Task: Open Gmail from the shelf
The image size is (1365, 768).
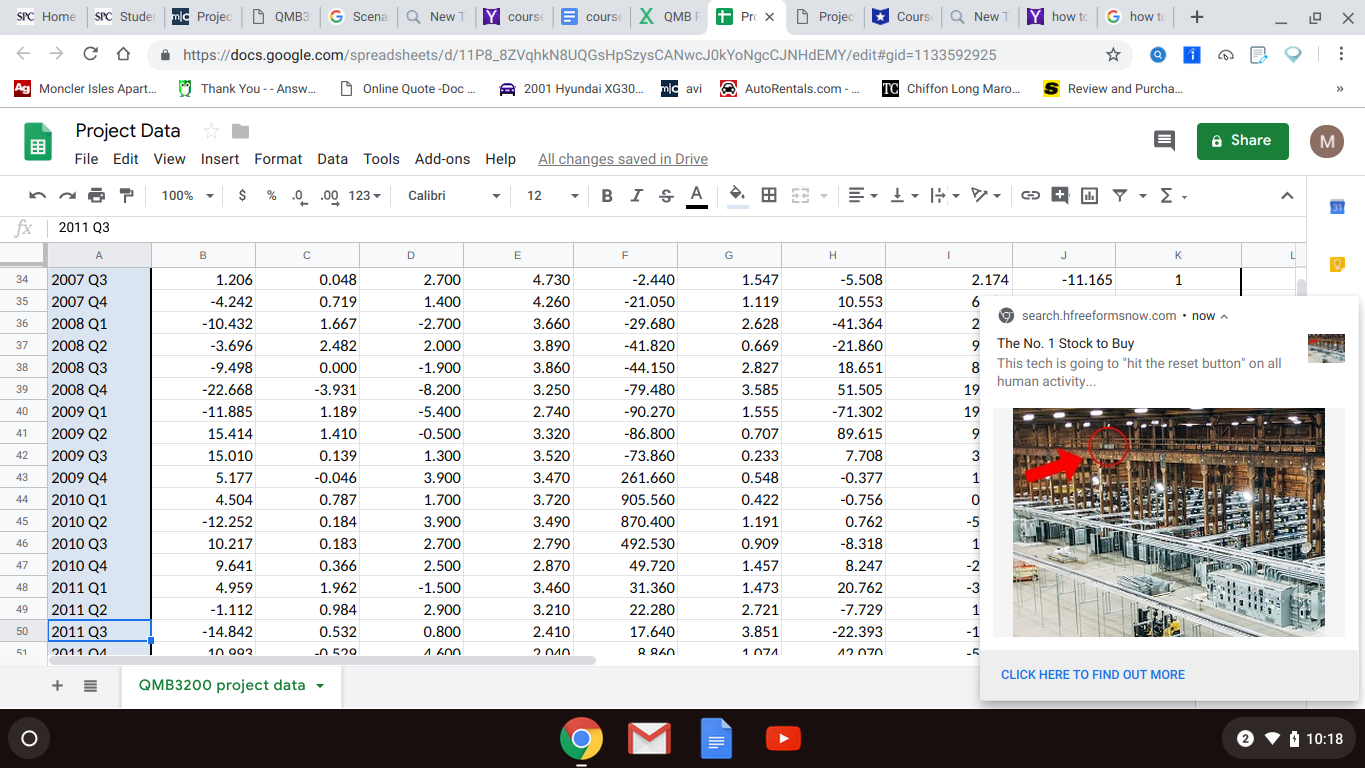Action: (649, 739)
